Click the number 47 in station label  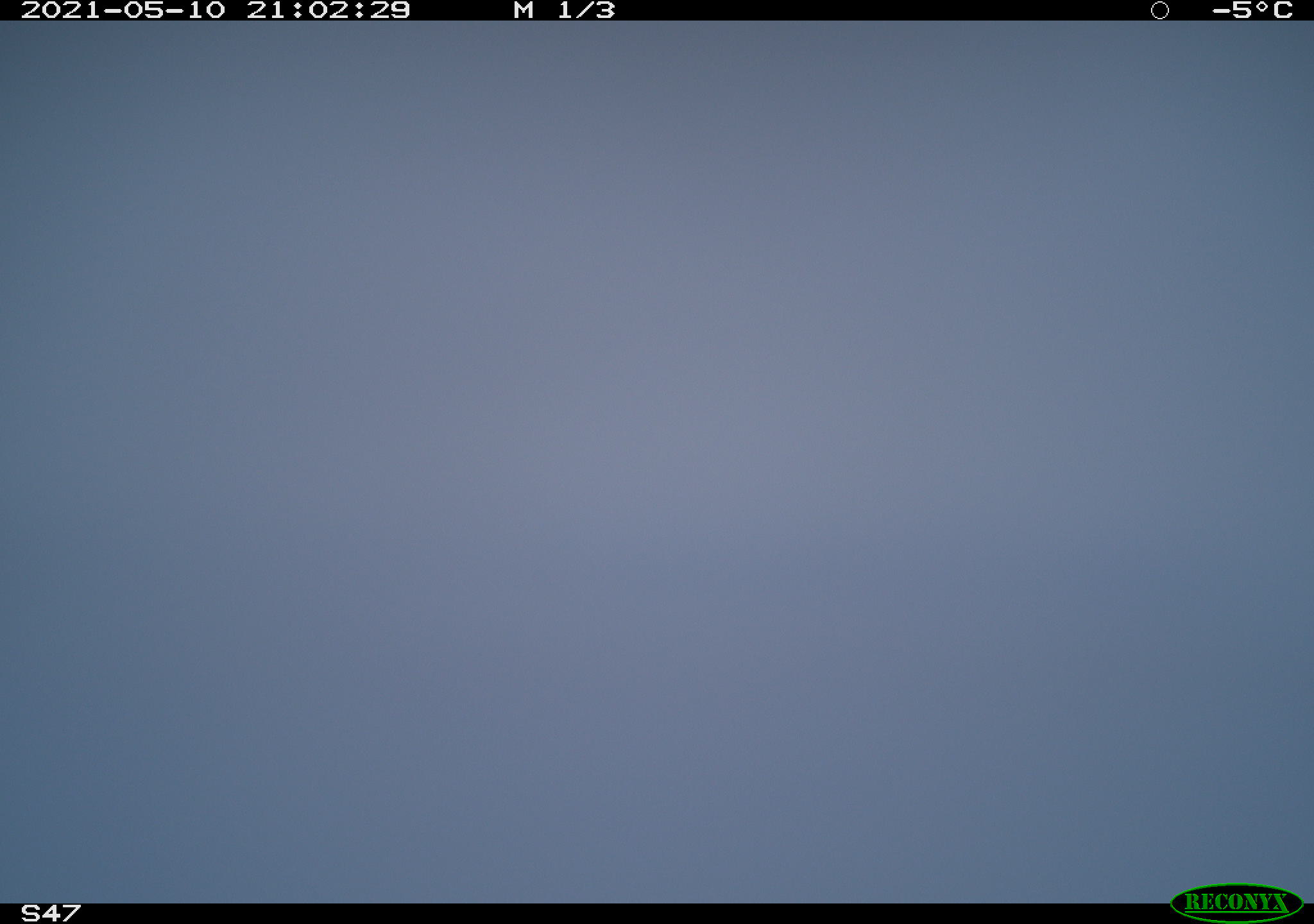click(x=62, y=913)
